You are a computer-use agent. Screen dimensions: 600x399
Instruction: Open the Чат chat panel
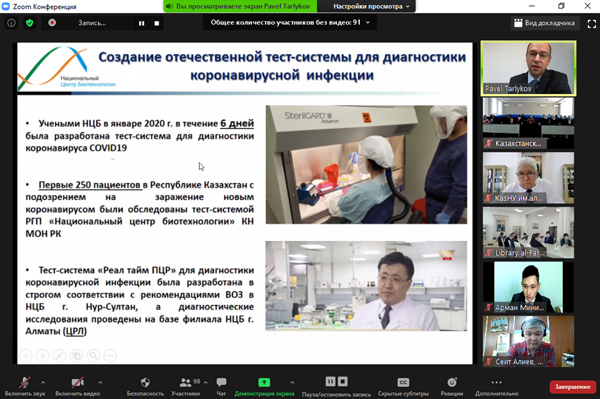pos(221,386)
